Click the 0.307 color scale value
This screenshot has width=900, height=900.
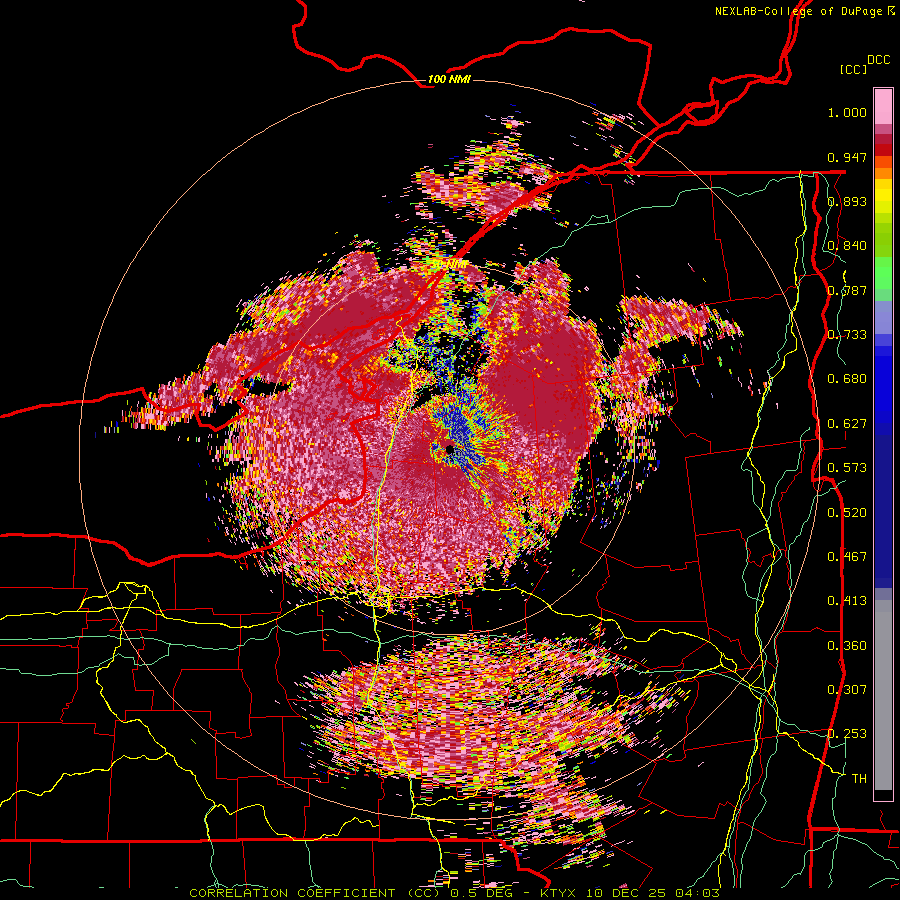click(x=847, y=690)
